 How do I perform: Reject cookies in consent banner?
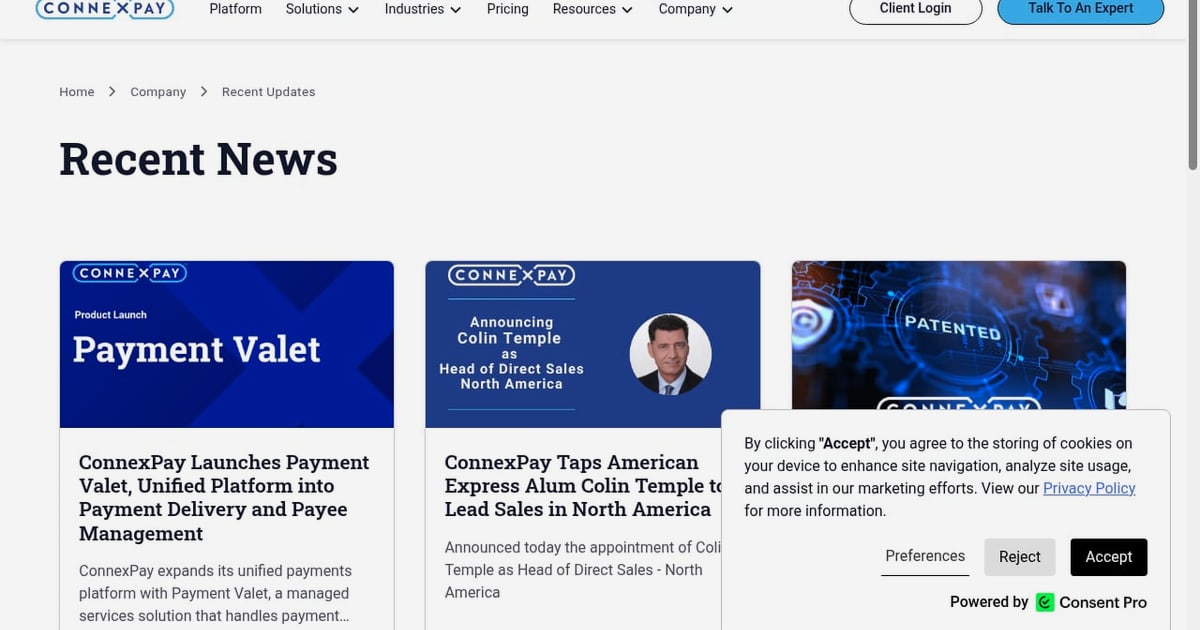(x=1020, y=557)
